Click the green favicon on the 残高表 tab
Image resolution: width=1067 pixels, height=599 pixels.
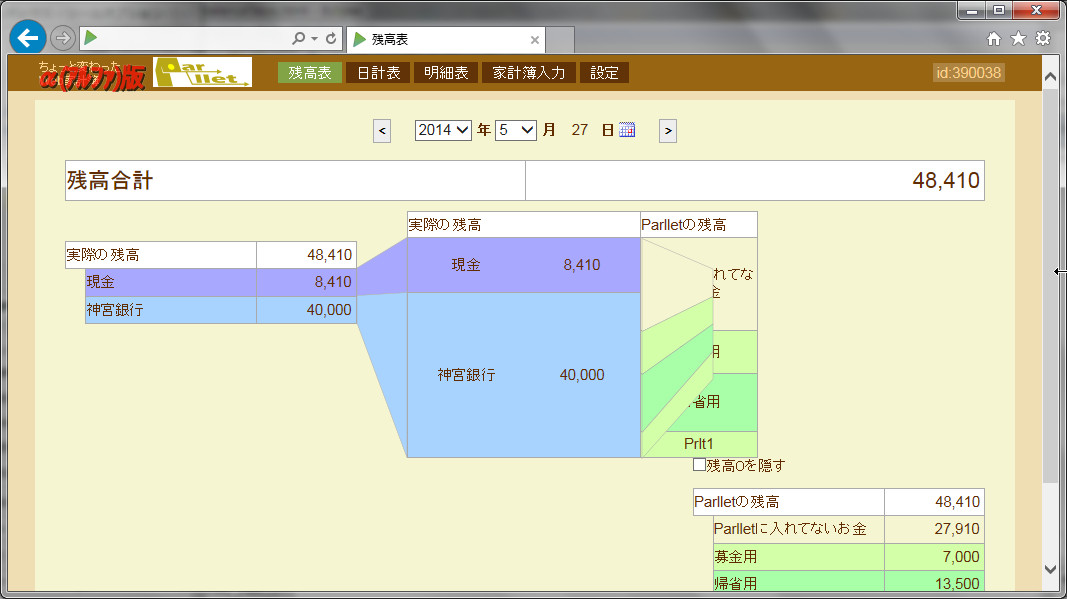(360, 40)
